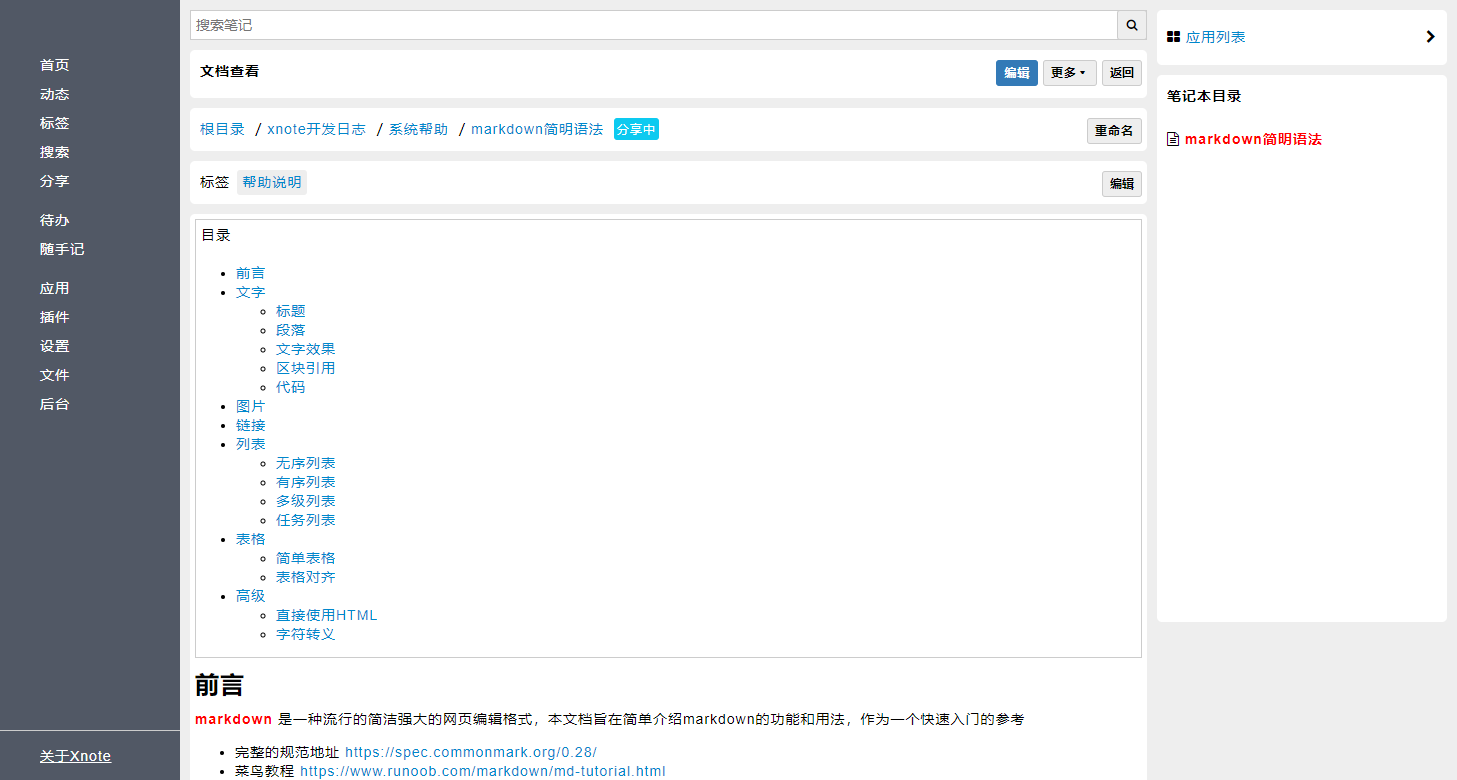
Task: Open 任务列表 from the table of contents
Action: pos(306,519)
